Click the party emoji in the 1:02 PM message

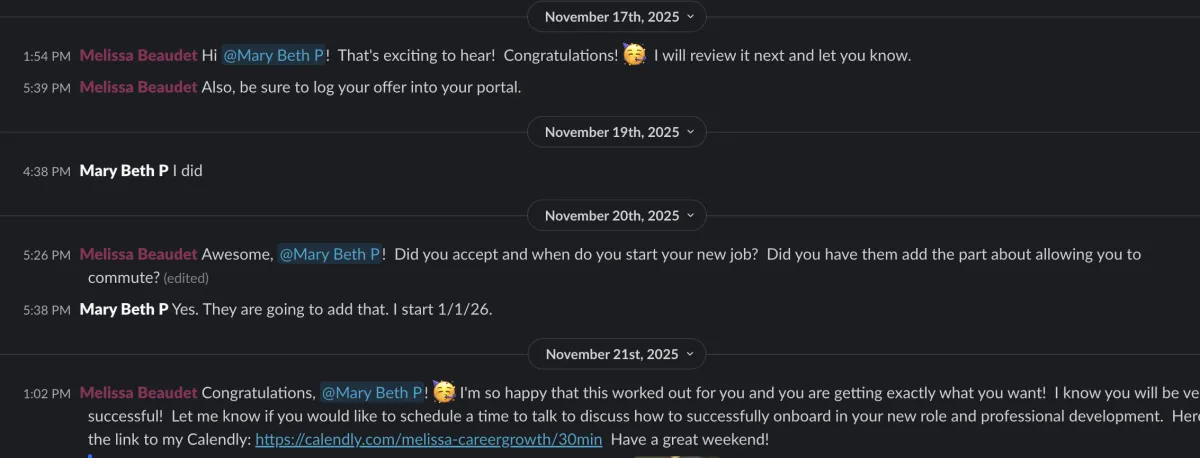[444, 393]
